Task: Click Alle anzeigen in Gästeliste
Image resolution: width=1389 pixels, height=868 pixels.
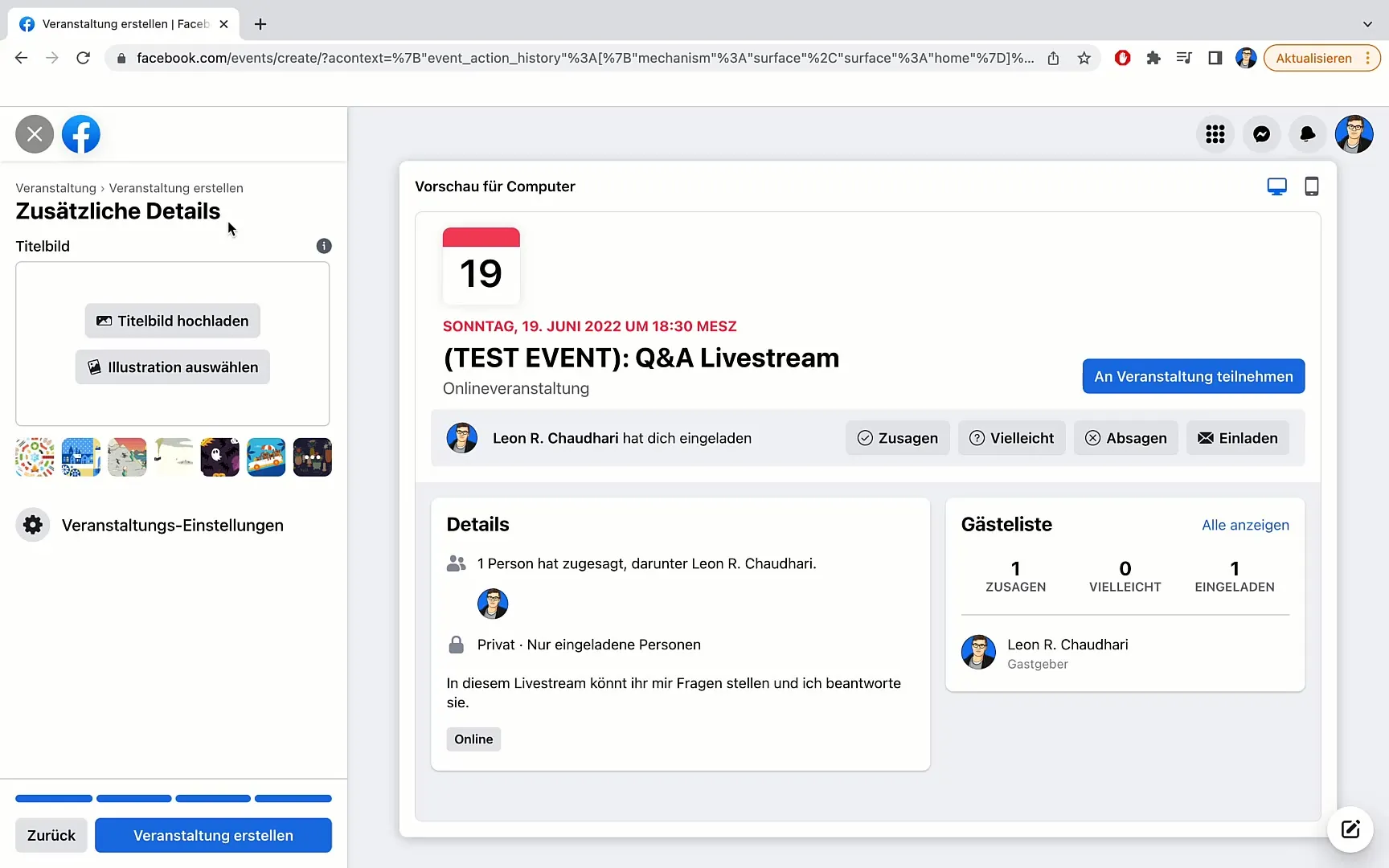Action: (1245, 525)
